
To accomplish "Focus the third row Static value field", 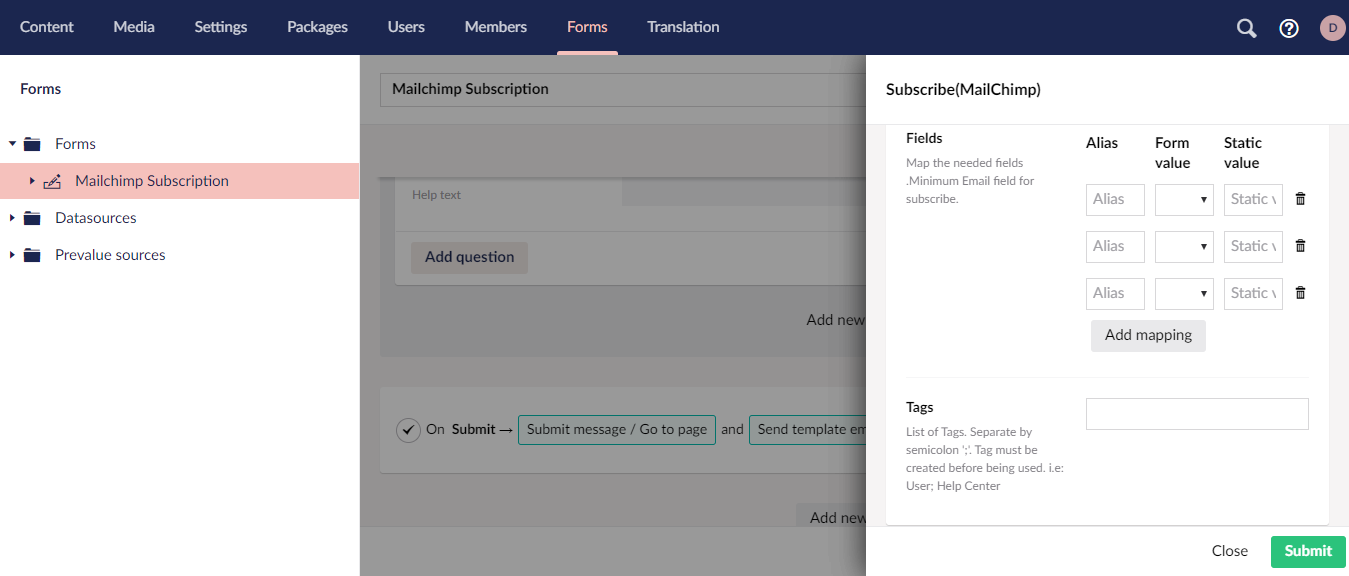I will [1253, 293].
